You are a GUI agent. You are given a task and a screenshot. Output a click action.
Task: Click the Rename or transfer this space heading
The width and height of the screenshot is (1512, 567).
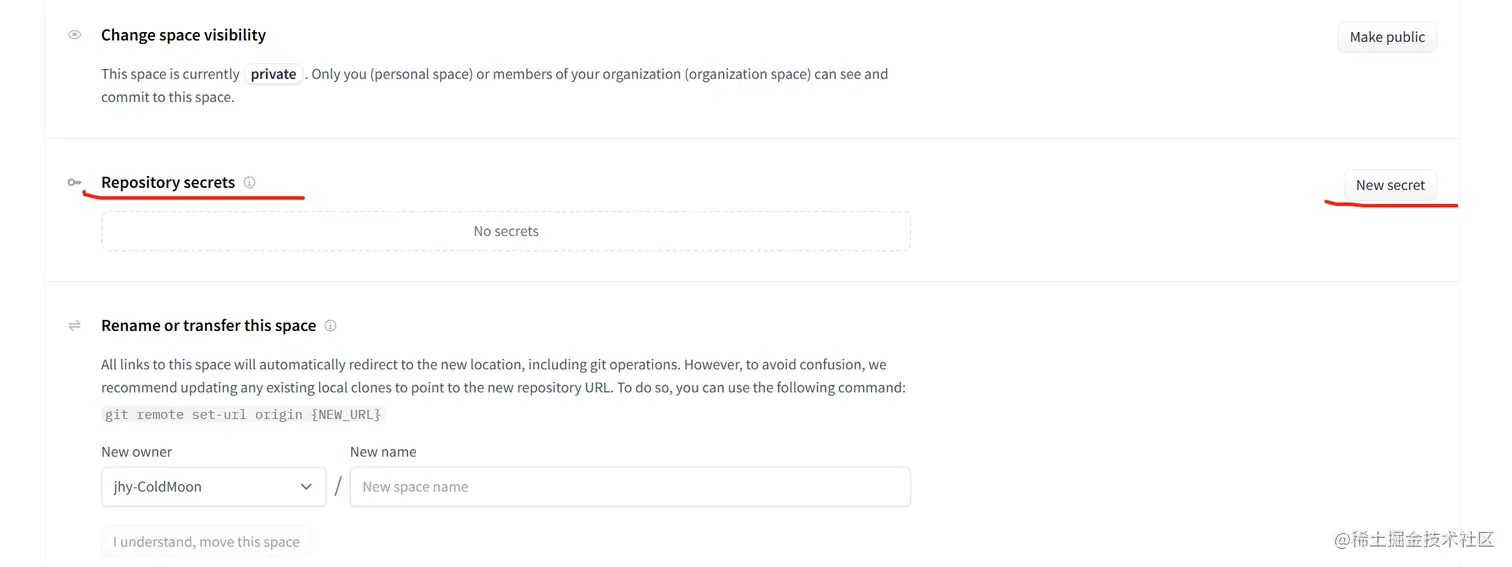[x=208, y=326]
